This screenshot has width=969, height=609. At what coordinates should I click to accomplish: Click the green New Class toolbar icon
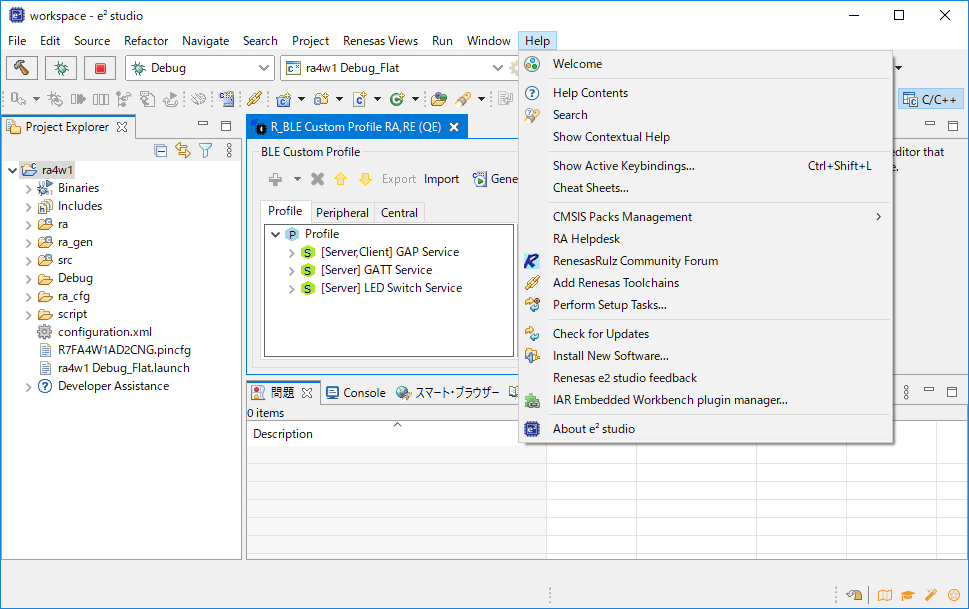(x=397, y=99)
